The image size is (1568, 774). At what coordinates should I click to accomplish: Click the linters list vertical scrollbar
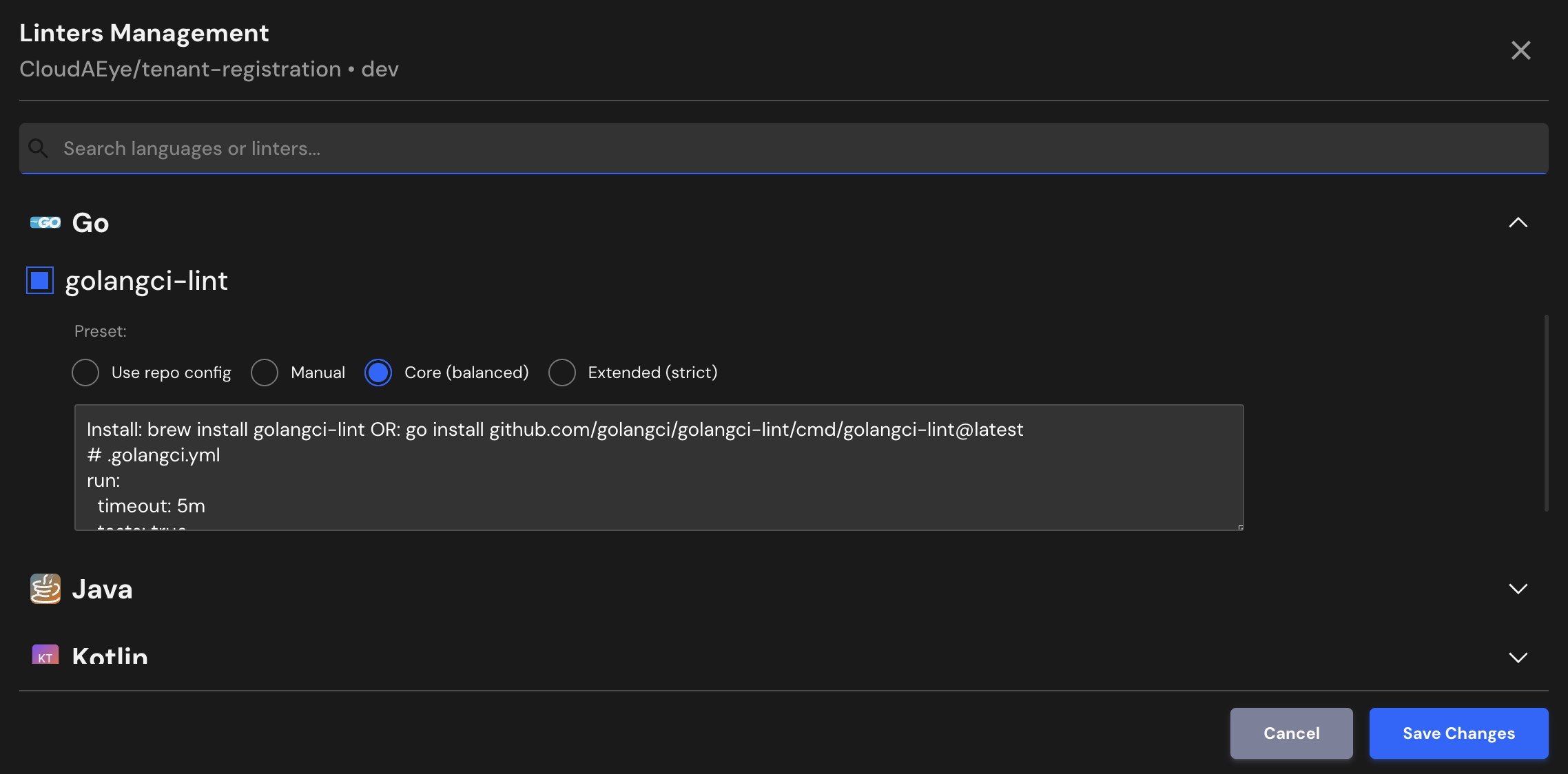(1546, 413)
